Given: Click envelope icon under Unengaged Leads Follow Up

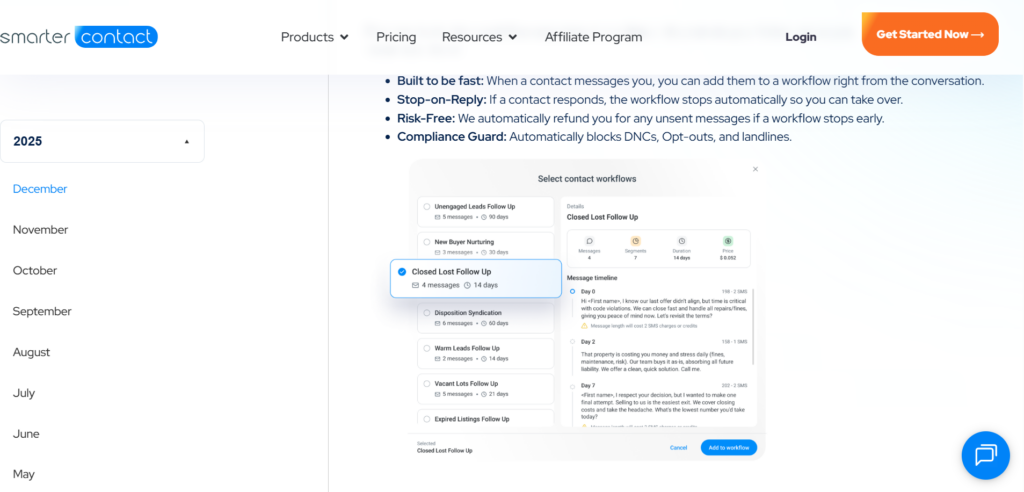Looking at the screenshot, I should (438, 217).
